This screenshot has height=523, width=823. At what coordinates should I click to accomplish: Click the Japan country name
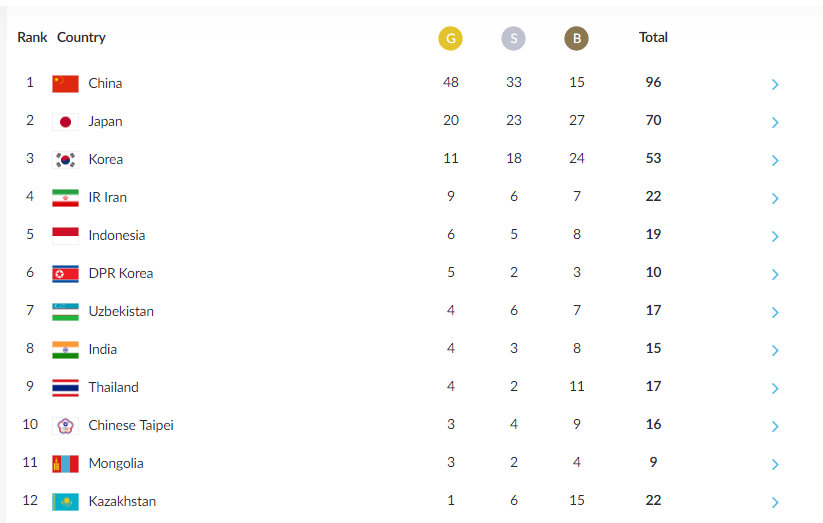click(105, 121)
